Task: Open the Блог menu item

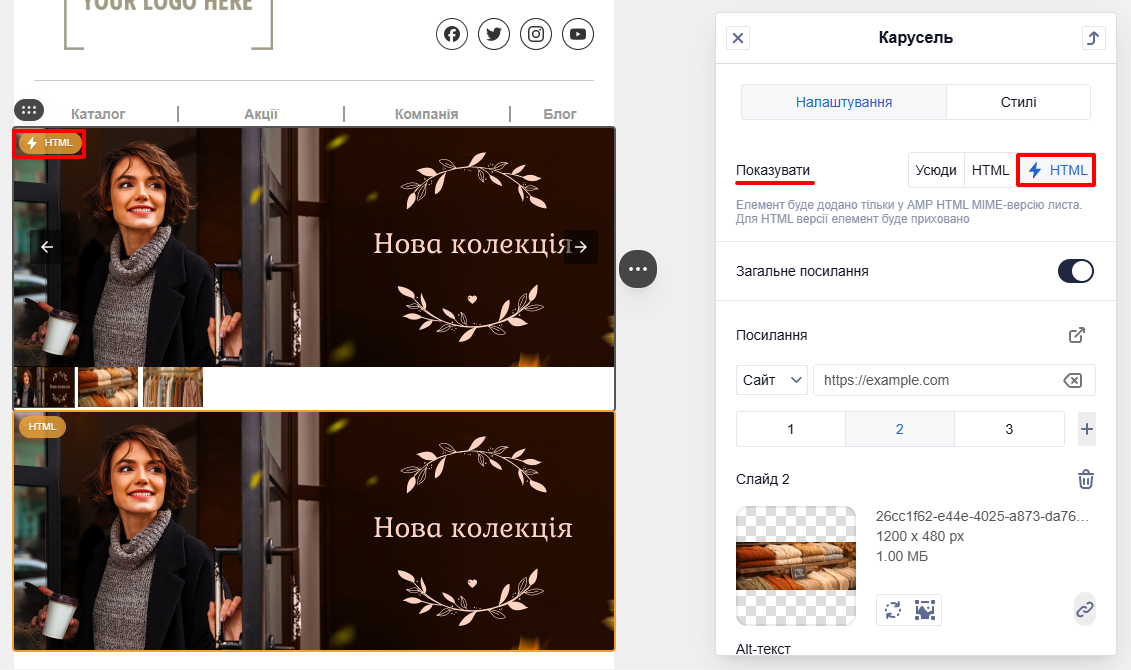Action: [560, 114]
